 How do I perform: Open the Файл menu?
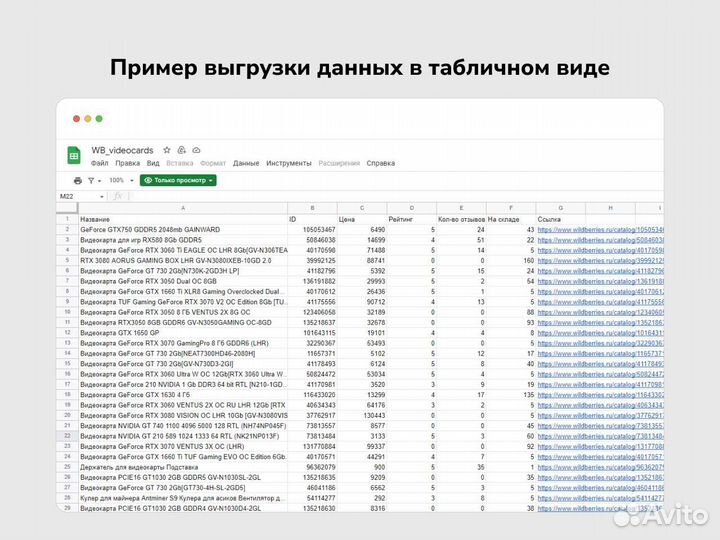[100, 163]
